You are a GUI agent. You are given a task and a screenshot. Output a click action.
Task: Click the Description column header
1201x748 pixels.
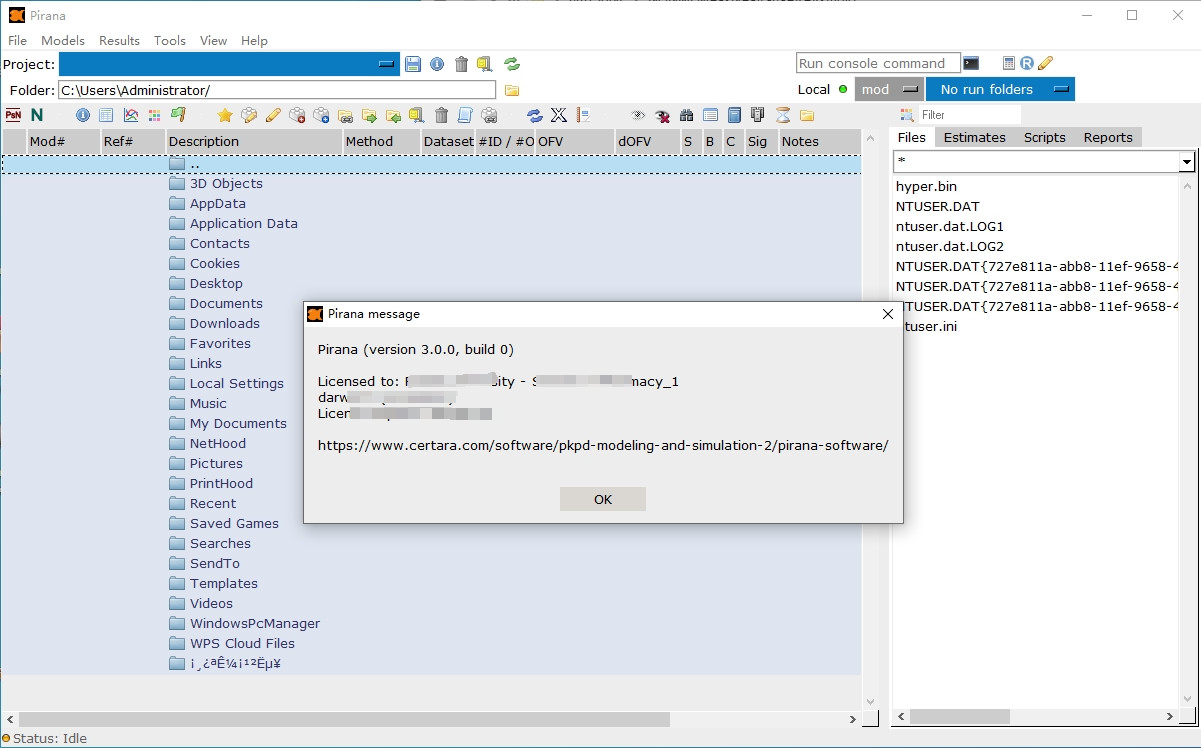tap(254, 141)
